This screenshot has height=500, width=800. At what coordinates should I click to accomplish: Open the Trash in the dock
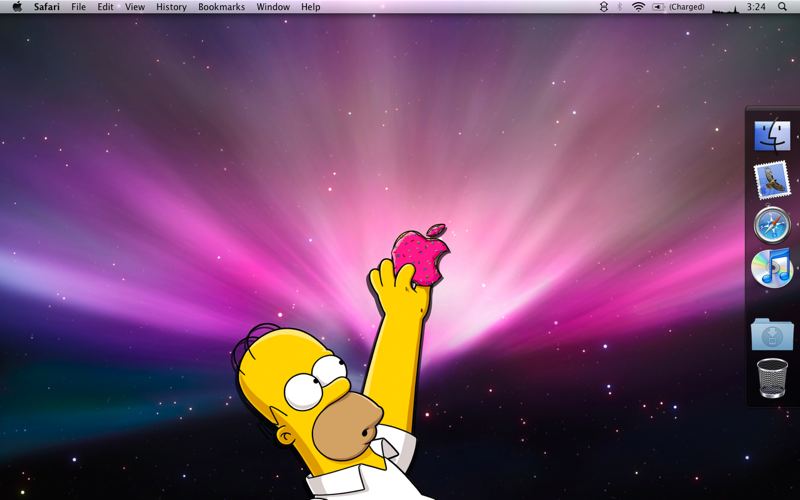point(772,378)
